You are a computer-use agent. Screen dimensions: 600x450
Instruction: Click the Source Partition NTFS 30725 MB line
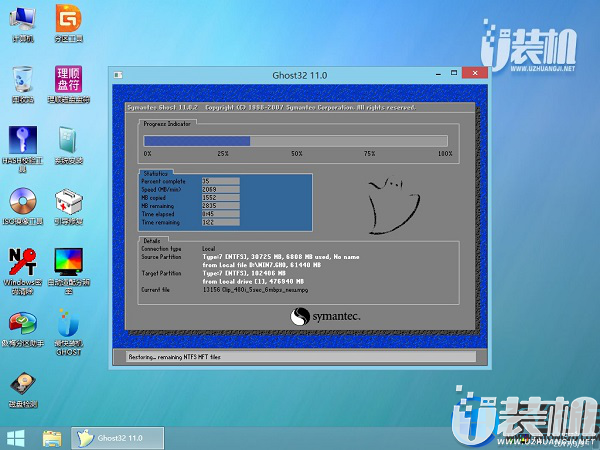281,257
